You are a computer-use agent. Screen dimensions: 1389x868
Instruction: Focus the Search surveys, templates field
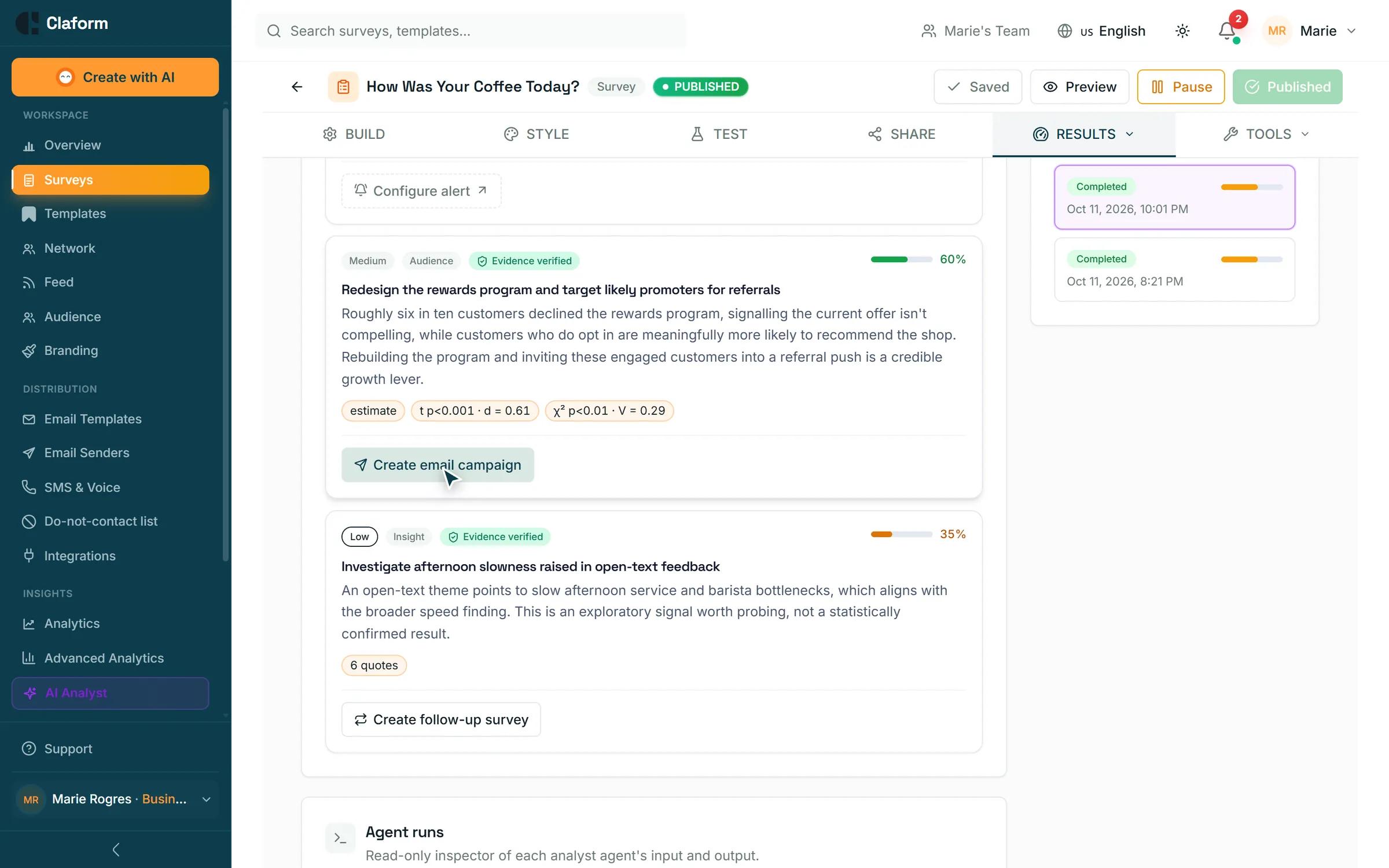[x=471, y=31]
